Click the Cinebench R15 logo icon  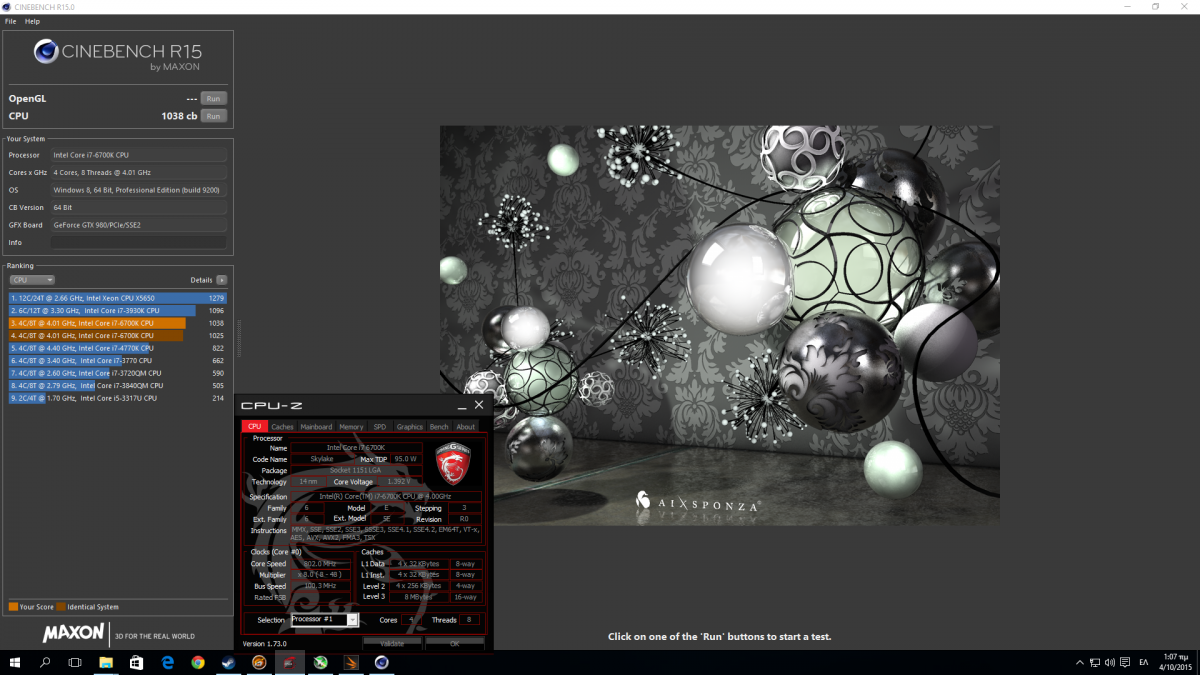pyautogui.click(x=46, y=51)
